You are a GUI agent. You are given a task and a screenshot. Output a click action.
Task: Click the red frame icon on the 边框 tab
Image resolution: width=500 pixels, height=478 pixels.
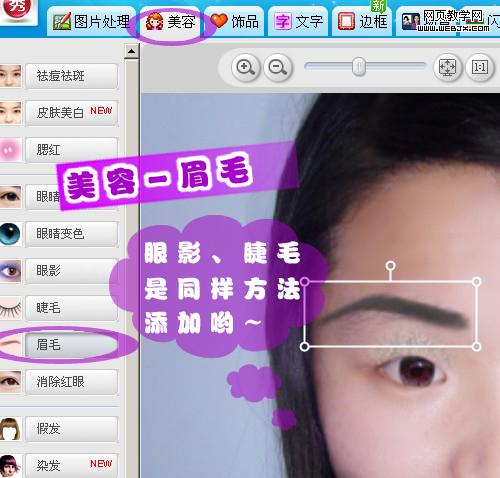tap(346, 21)
